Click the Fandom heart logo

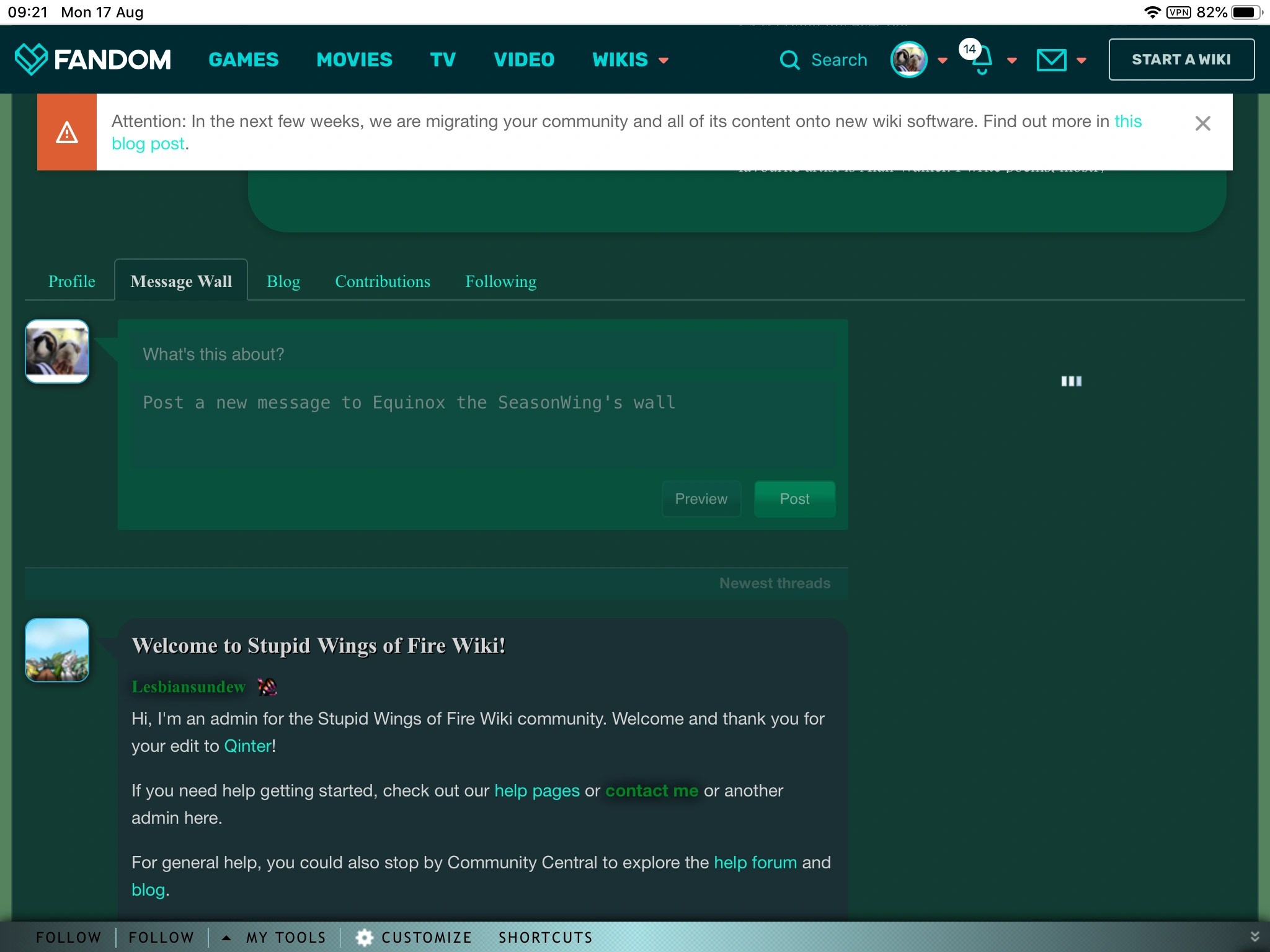(31, 59)
